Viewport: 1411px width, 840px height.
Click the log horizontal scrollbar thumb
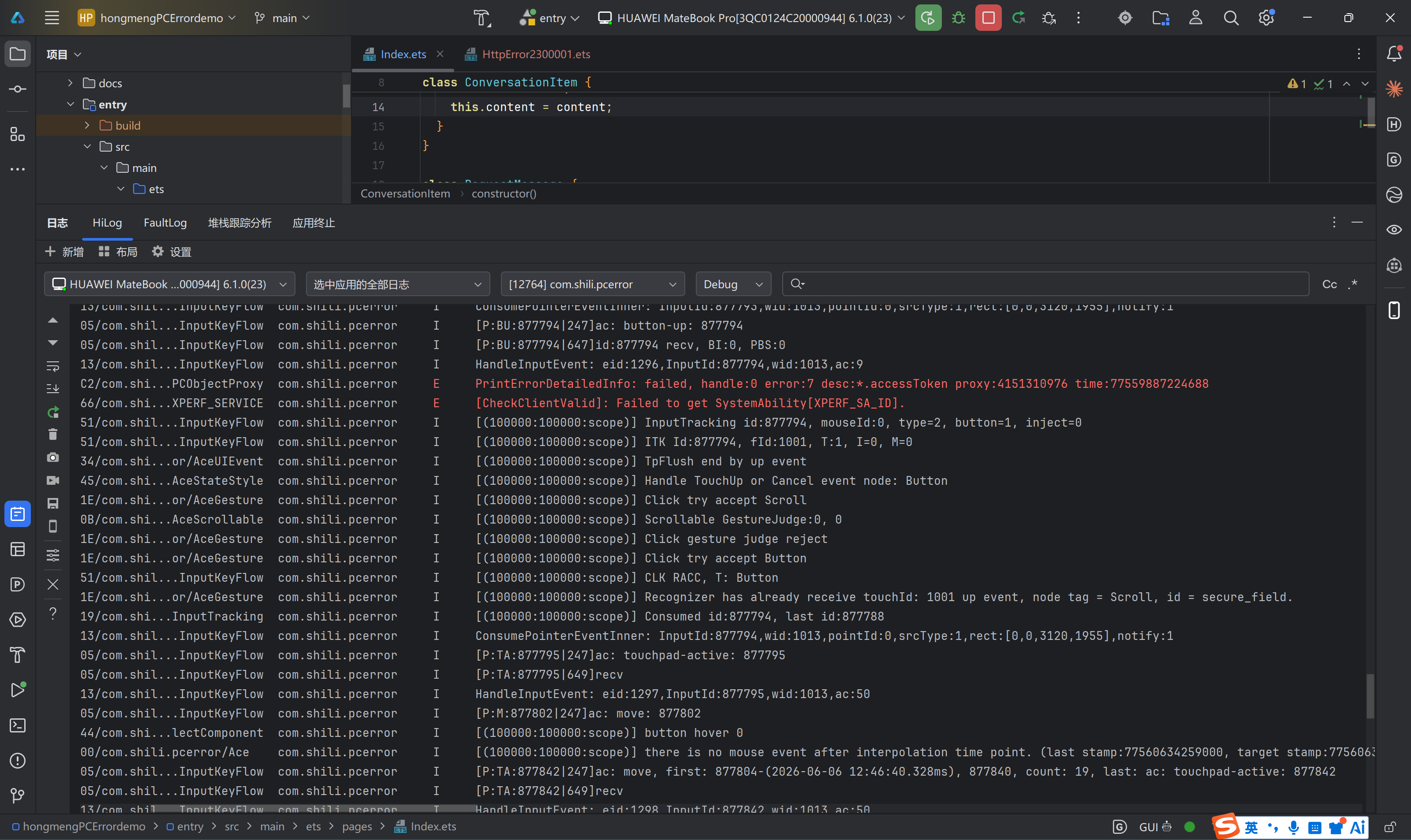(315, 809)
